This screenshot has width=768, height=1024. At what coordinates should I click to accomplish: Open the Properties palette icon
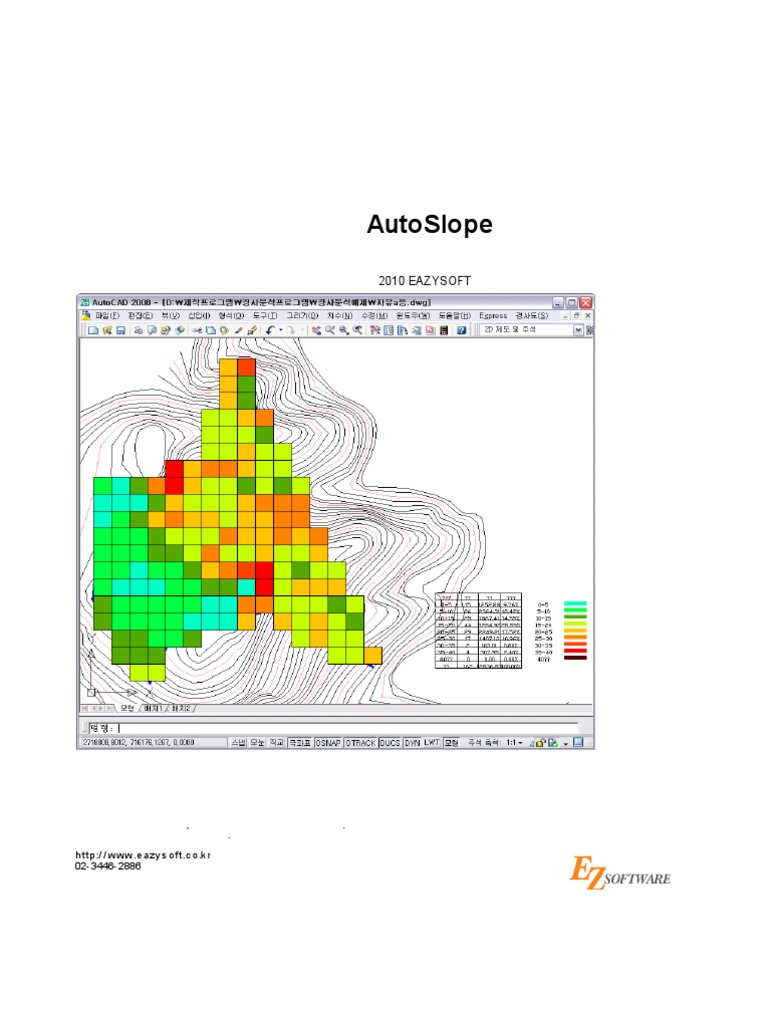click(x=375, y=330)
